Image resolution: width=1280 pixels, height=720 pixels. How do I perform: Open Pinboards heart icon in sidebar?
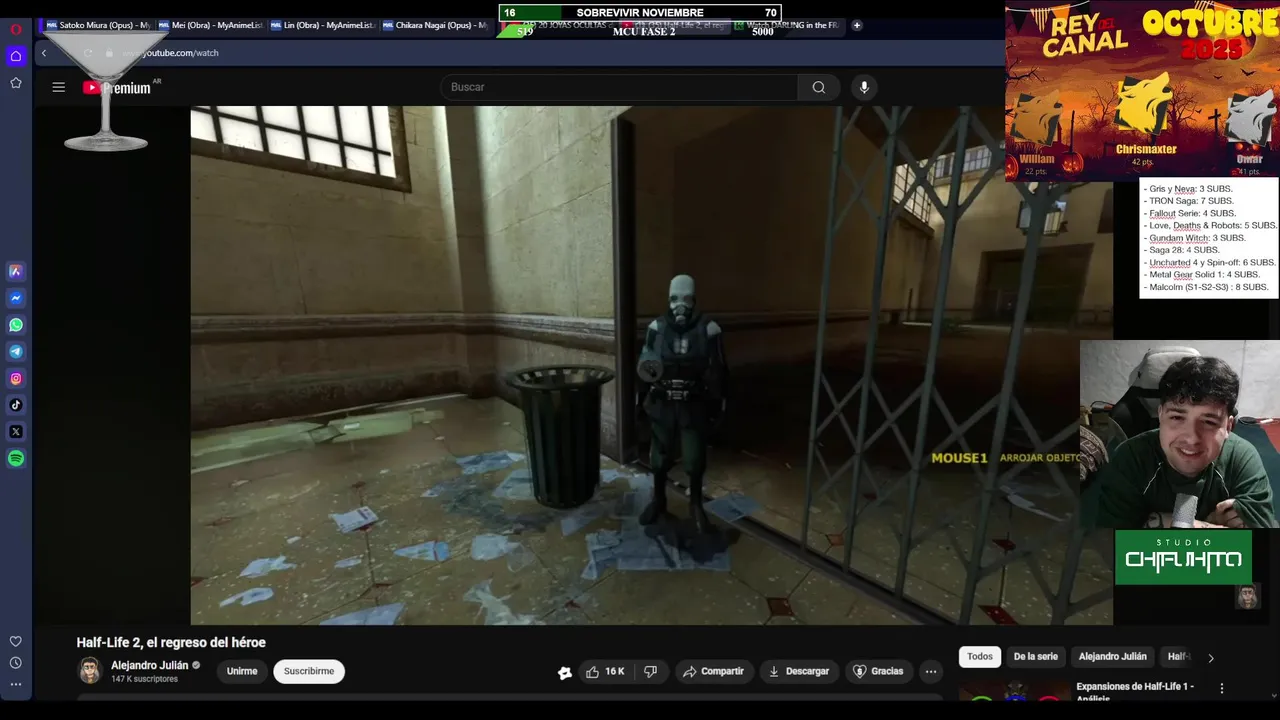point(16,642)
